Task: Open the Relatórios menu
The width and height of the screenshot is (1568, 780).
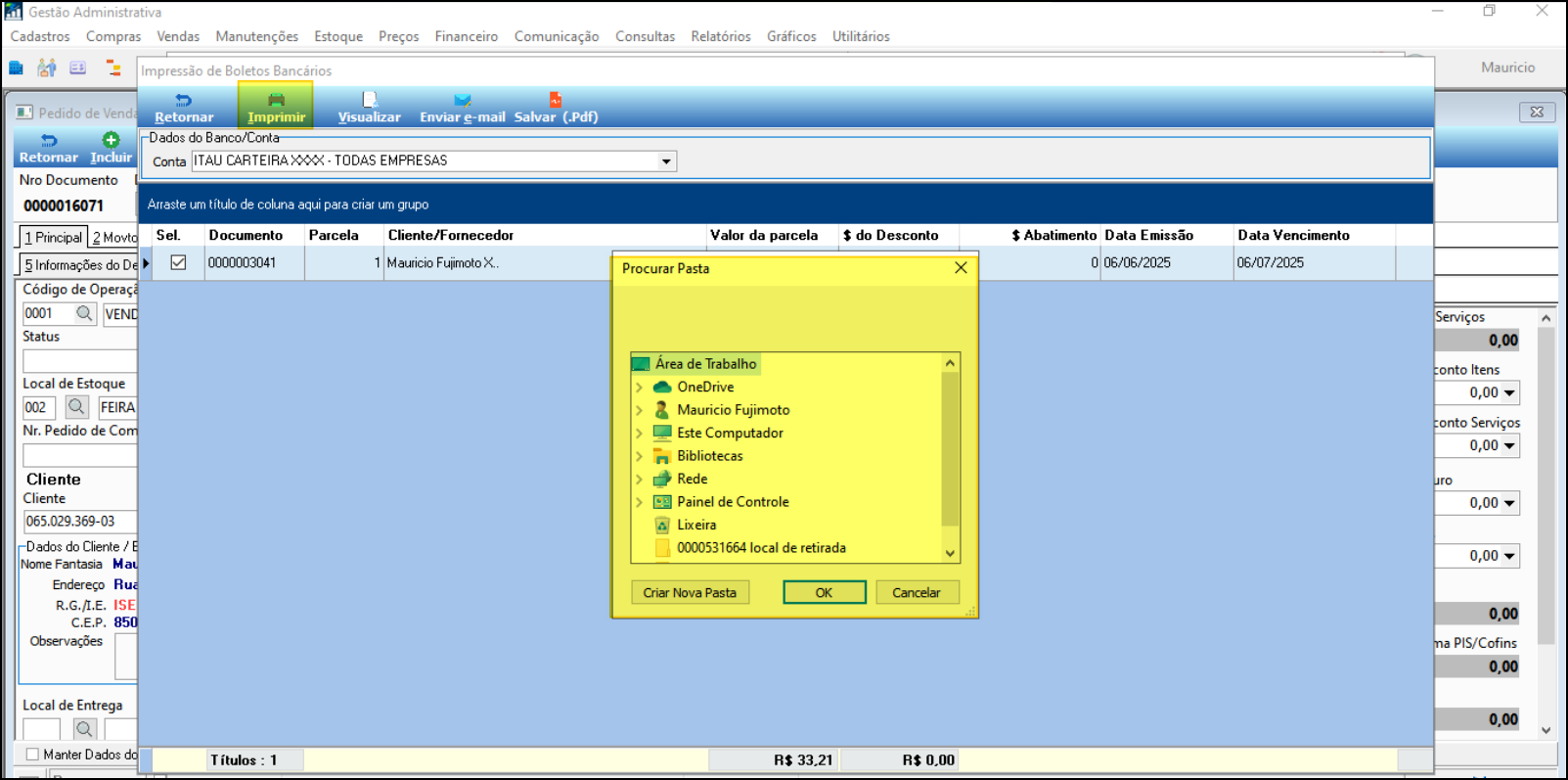Action: (720, 36)
